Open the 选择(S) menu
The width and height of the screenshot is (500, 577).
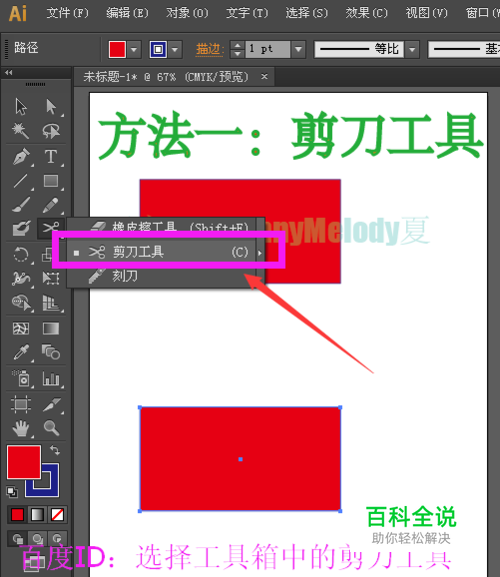pos(307,13)
